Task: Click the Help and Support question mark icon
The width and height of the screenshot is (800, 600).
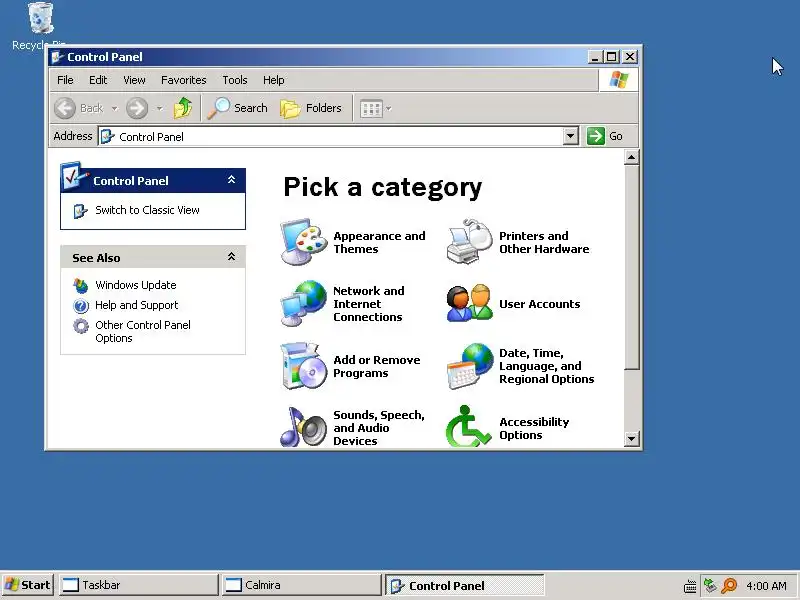Action: pyautogui.click(x=81, y=306)
